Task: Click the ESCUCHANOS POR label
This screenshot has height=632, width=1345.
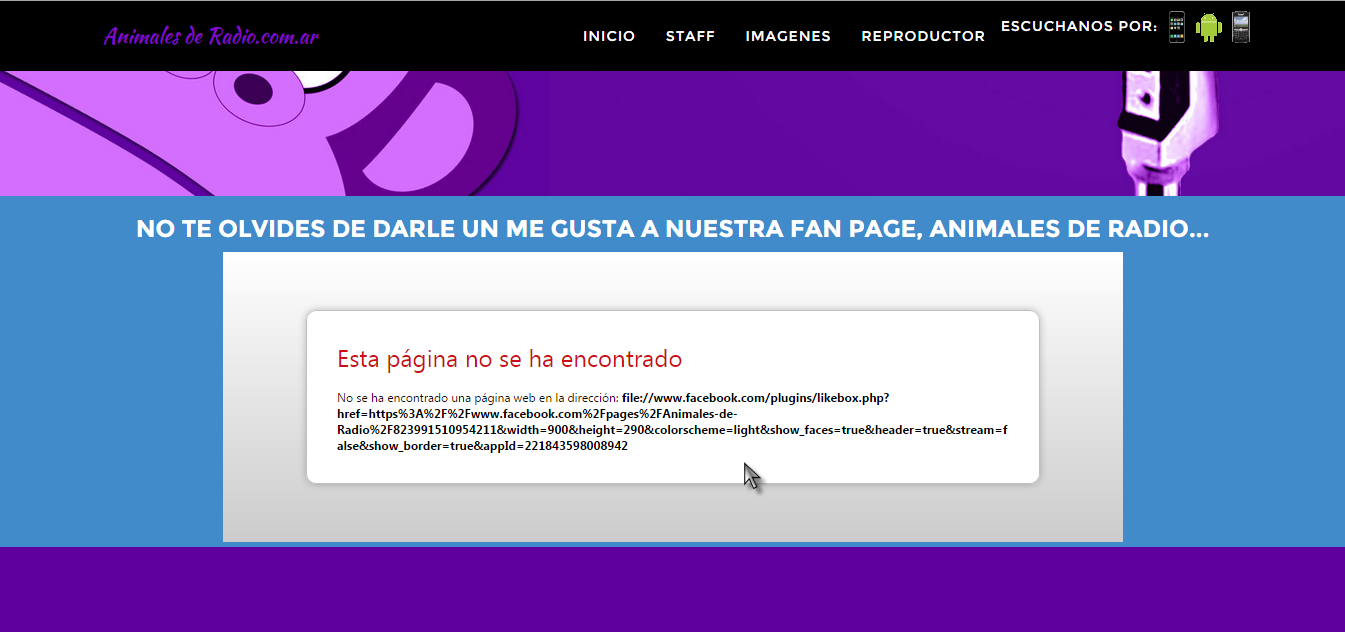Action: click(1078, 26)
